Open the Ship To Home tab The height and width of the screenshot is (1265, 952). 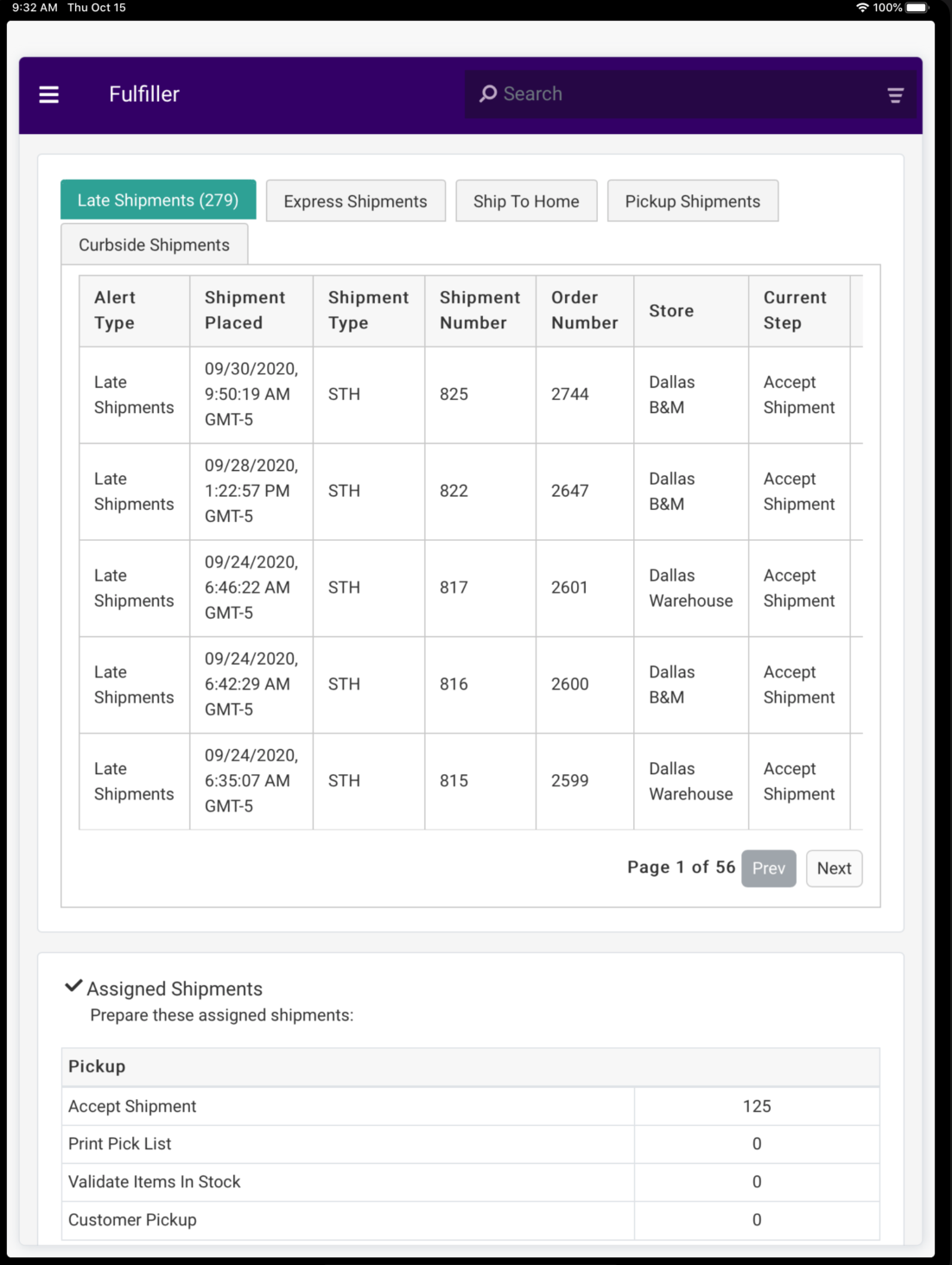click(x=526, y=200)
